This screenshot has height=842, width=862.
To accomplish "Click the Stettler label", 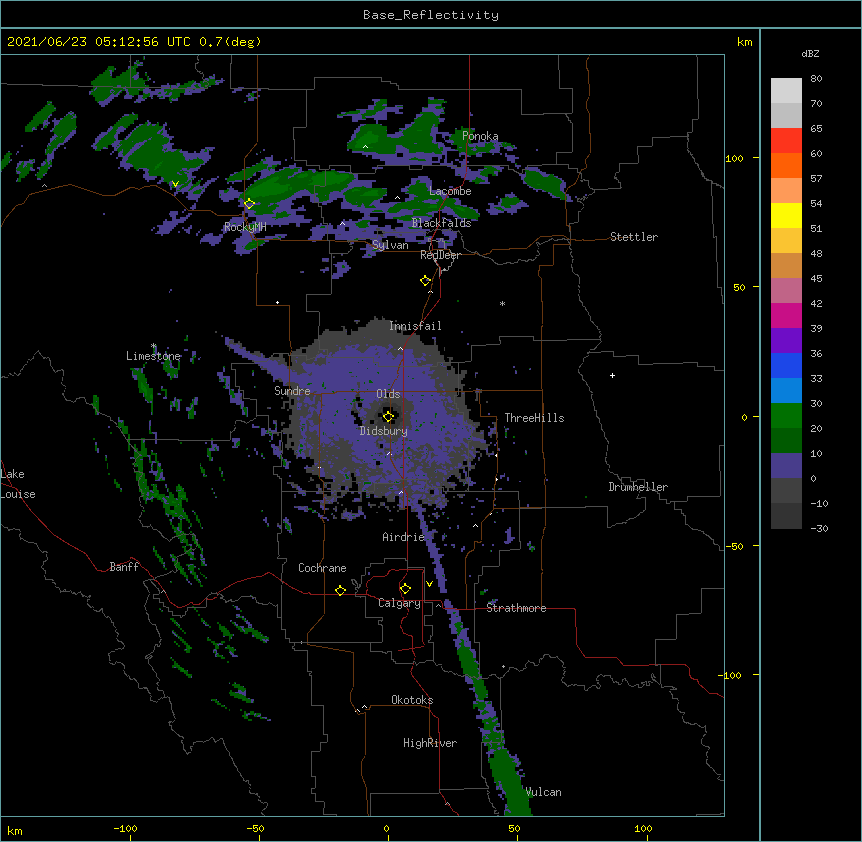I will 634,237.
